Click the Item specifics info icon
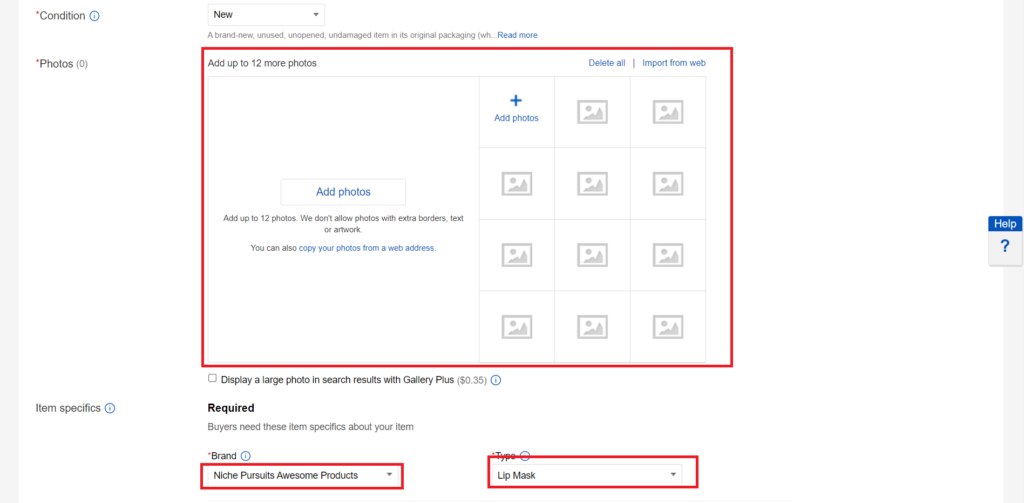1024x503 pixels. pyautogui.click(x=110, y=408)
